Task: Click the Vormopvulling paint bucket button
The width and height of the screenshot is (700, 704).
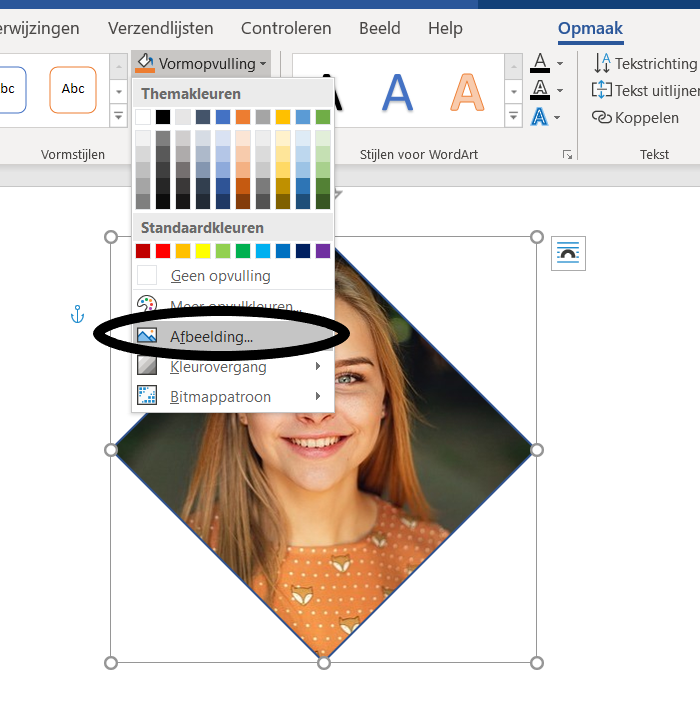Action: (146, 63)
